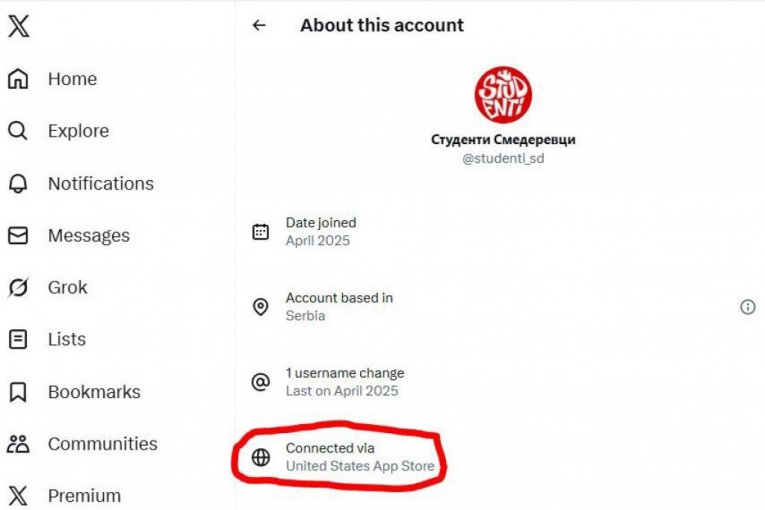The width and height of the screenshot is (765, 510).
Task: Click the Lists icon
Action: tap(18, 340)
